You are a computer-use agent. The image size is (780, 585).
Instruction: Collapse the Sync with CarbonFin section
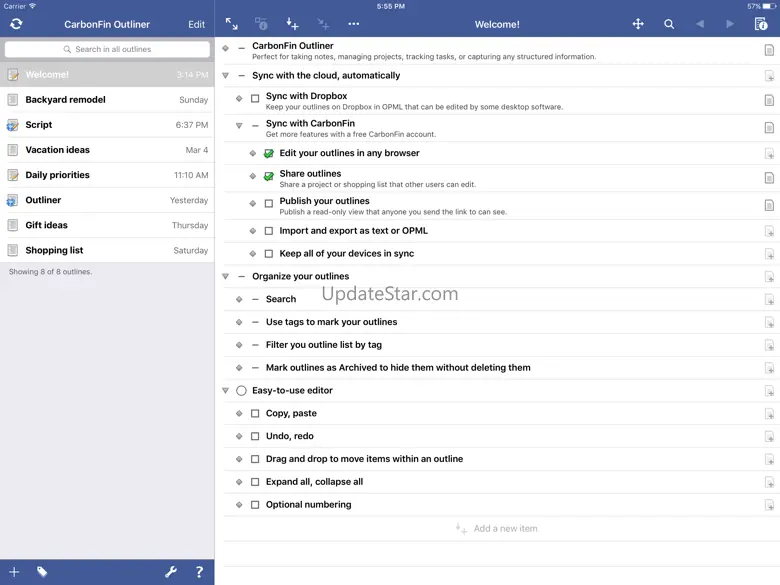[x=239, y=126]
